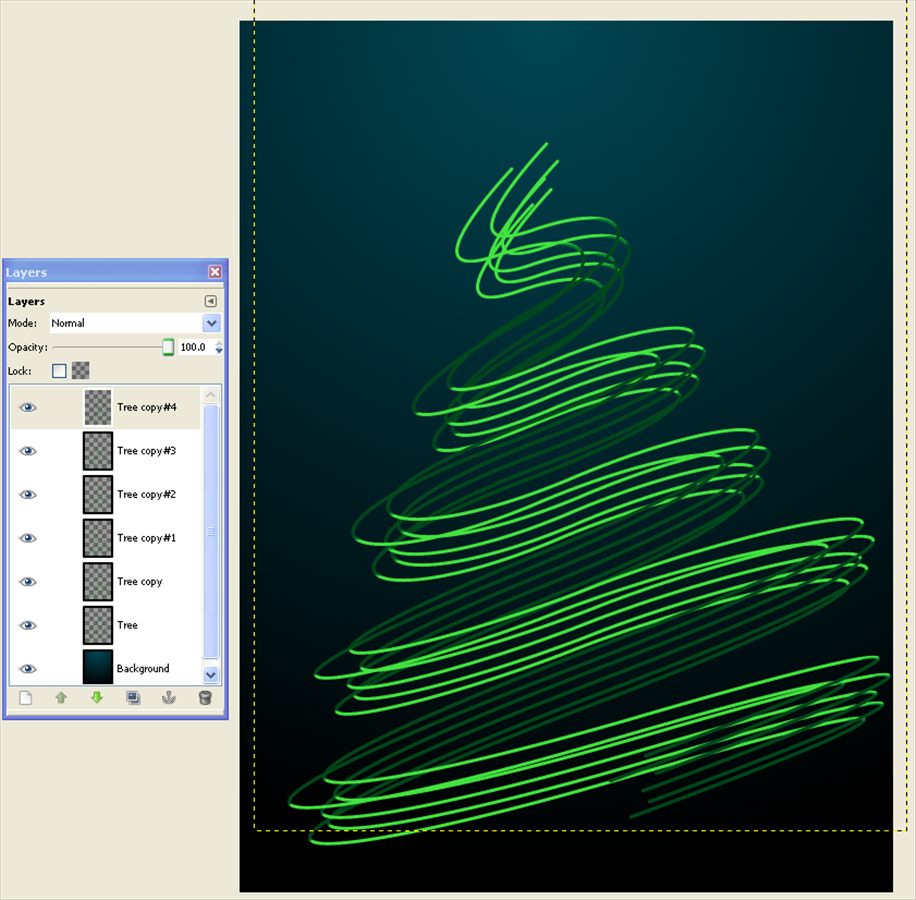The height and width of the screenshot is (900, 916).
Task: Select the Tree copy#2 layer thumbnail
Action: [x=98, y=495]
